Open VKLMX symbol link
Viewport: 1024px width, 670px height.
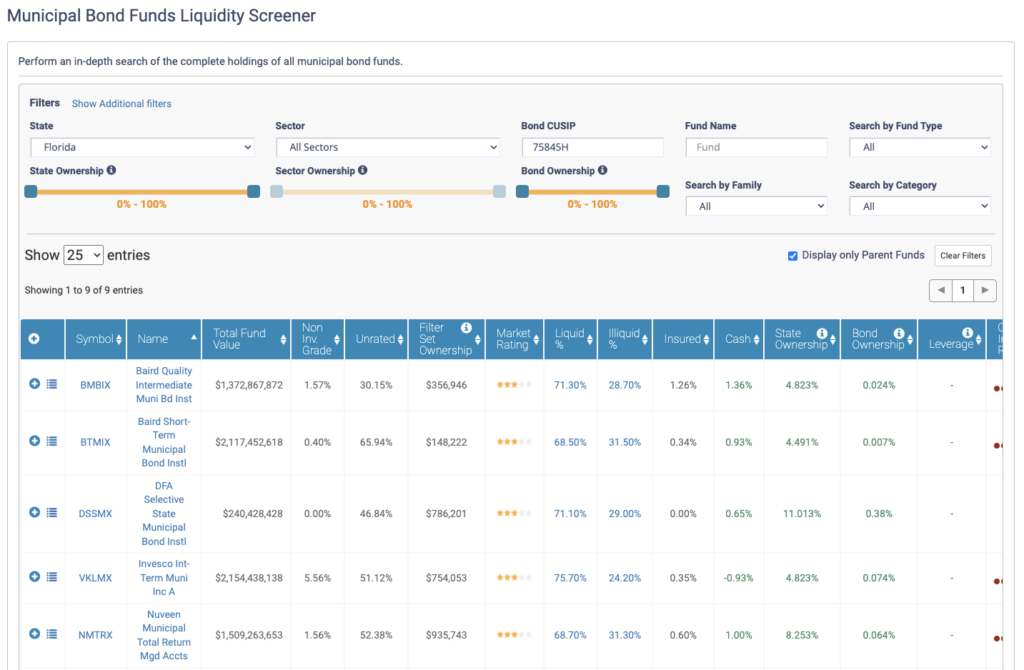[x=95, y=577]
